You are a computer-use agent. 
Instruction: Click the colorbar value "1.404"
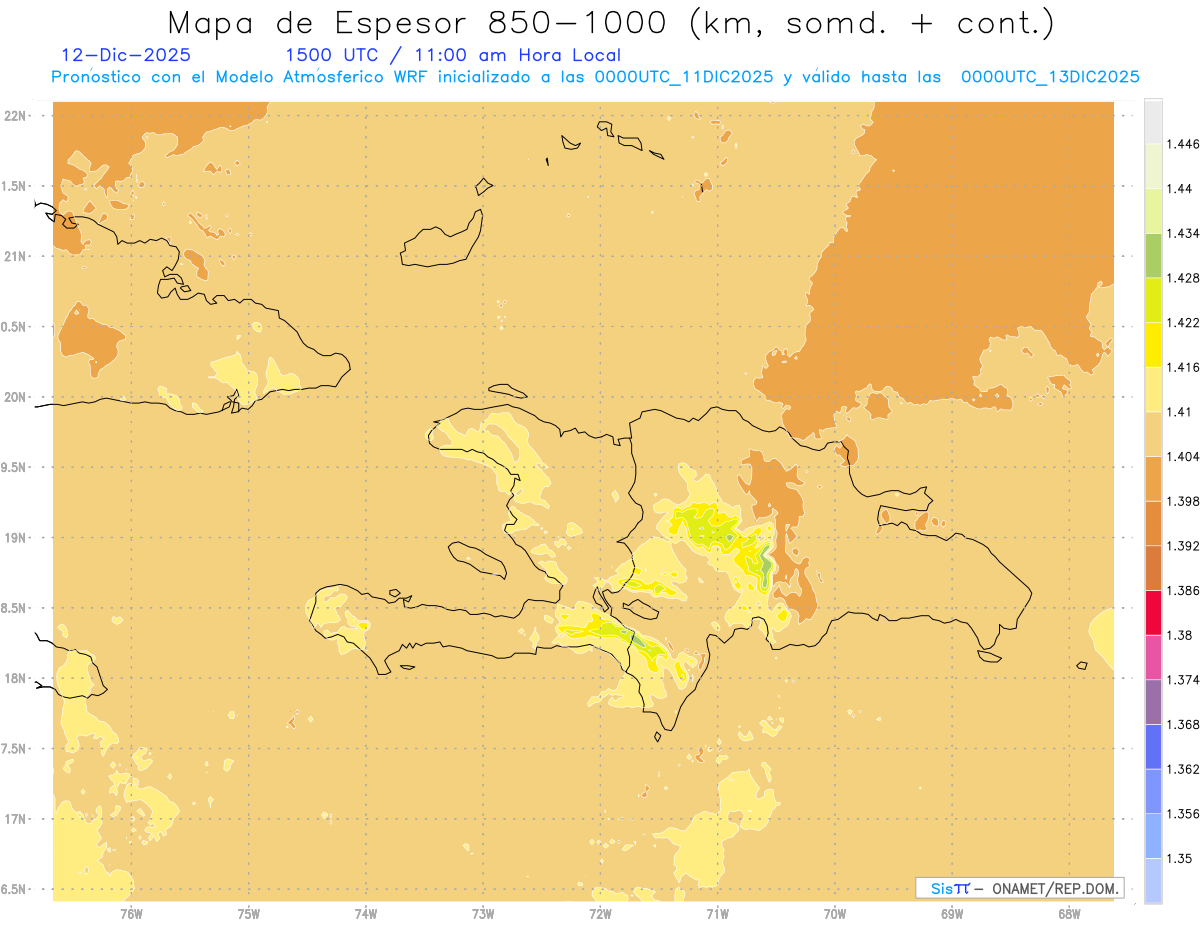pos(1182,456)
